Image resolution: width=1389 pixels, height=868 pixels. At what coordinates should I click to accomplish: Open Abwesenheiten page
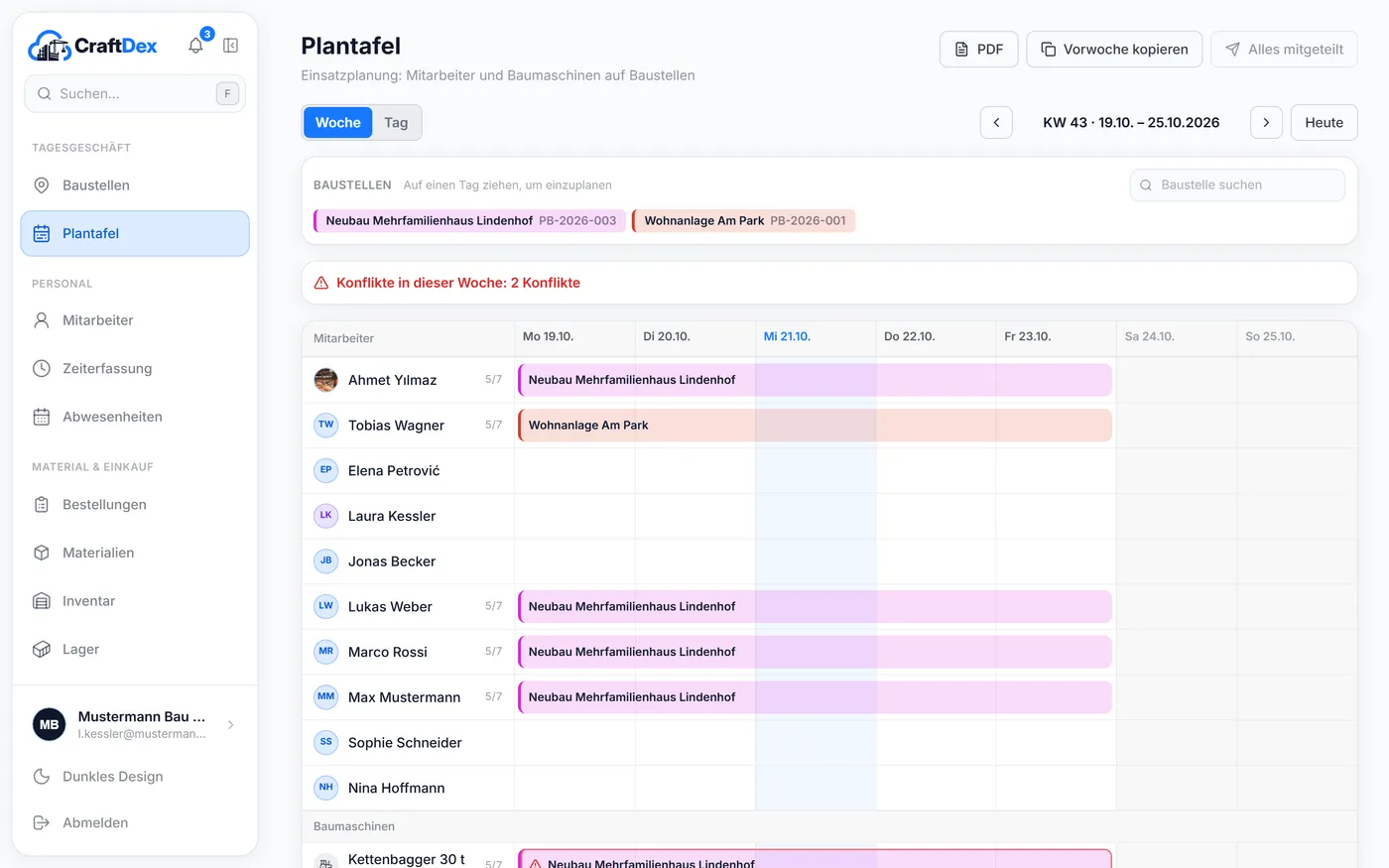(135, 417)
